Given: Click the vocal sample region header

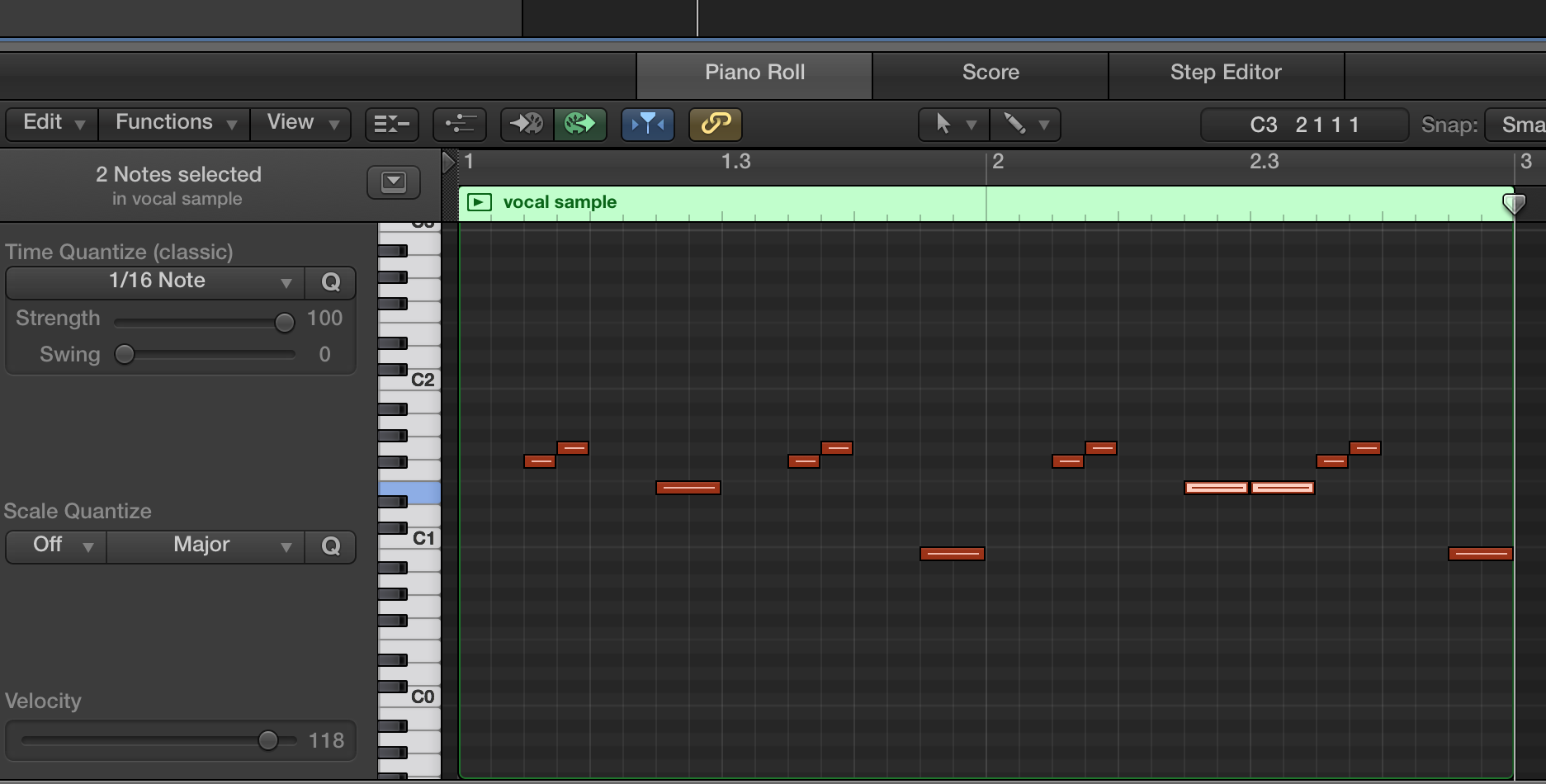Looking at the screenshot, I should [986, 203].
